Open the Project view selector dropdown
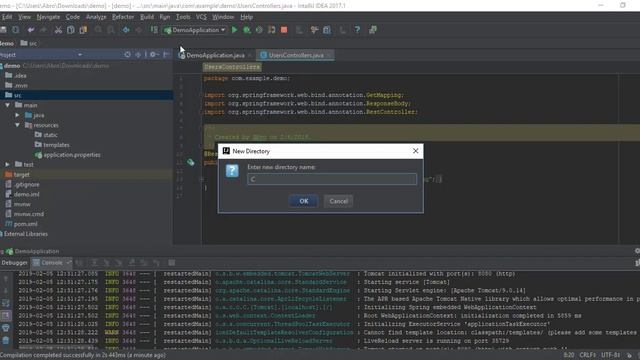Screen dimensions: 640x360 (x=80, y=54)
